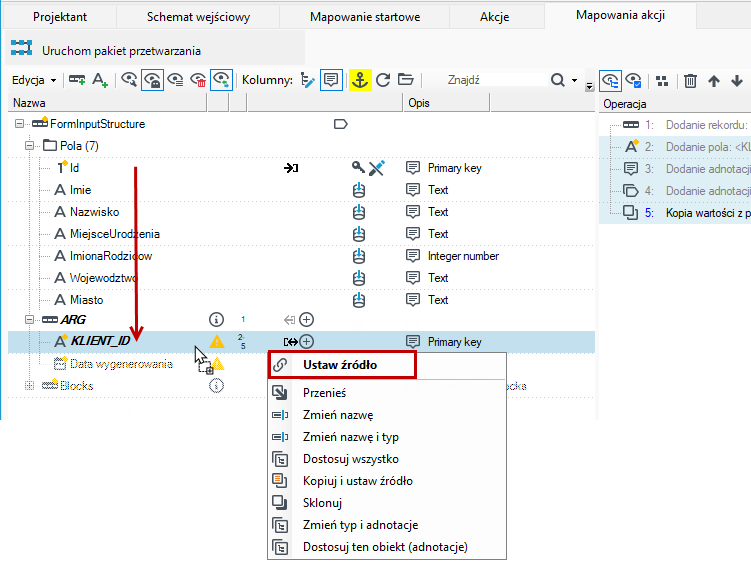Click the add record toolbar icon

point(77,80)
